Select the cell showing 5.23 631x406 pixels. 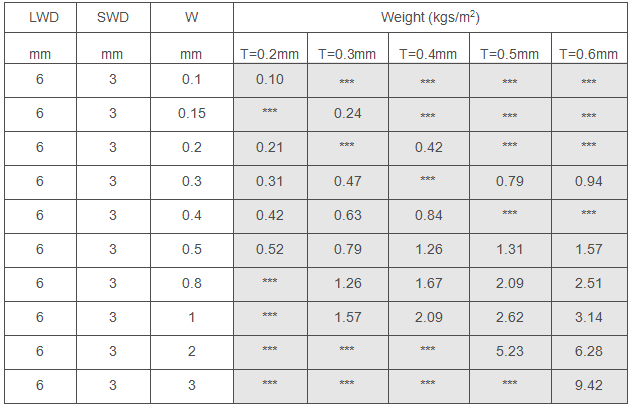[509, 351]
